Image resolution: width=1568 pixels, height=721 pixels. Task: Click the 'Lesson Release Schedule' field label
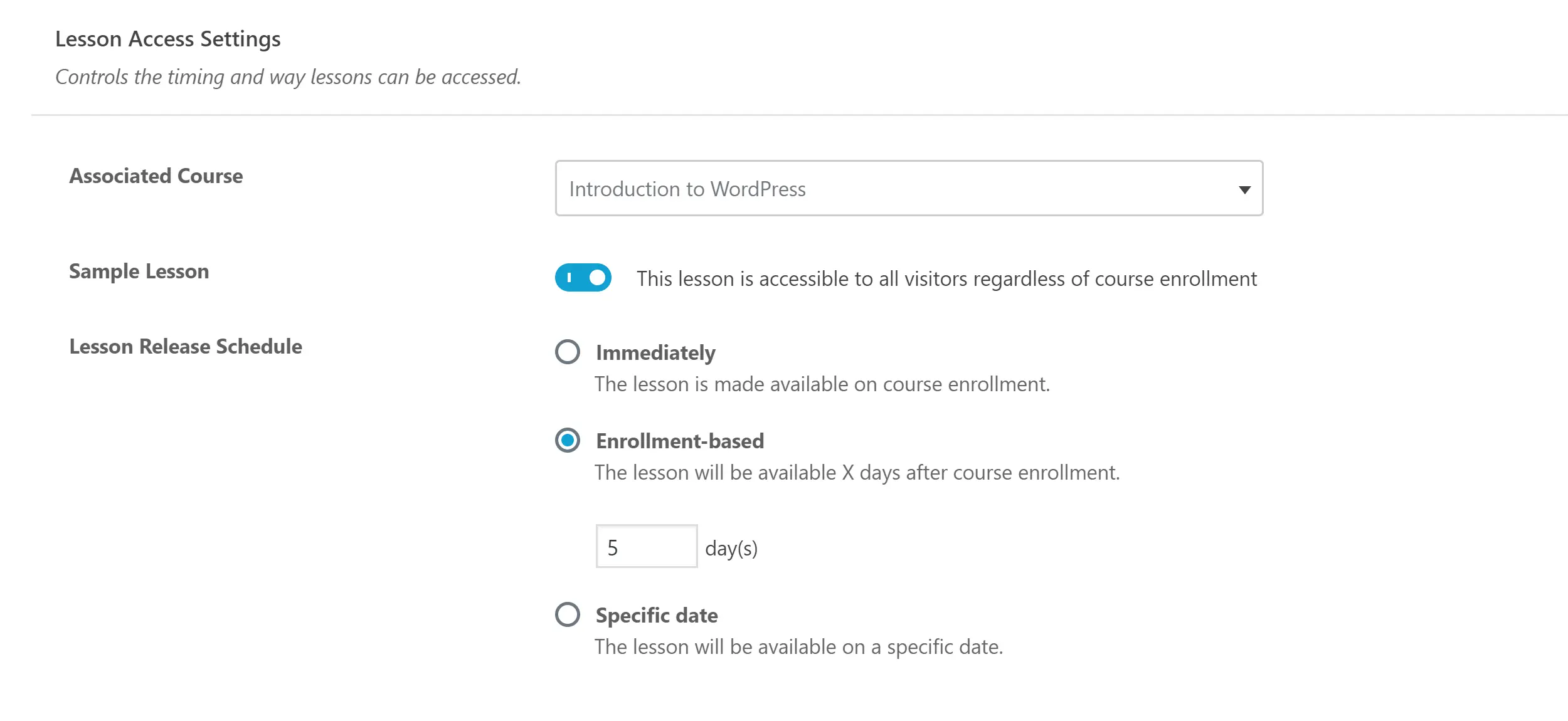pos(186,347)
